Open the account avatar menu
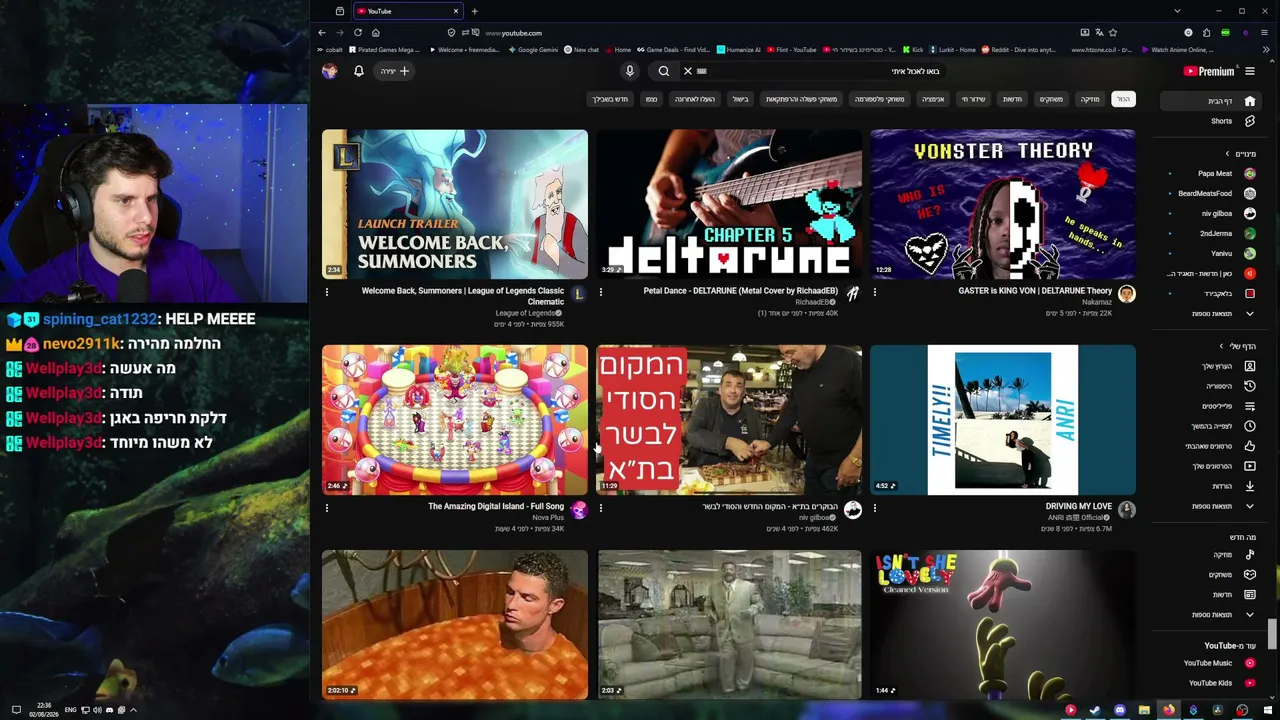1280x720 pixels. (x=330, y=71)
